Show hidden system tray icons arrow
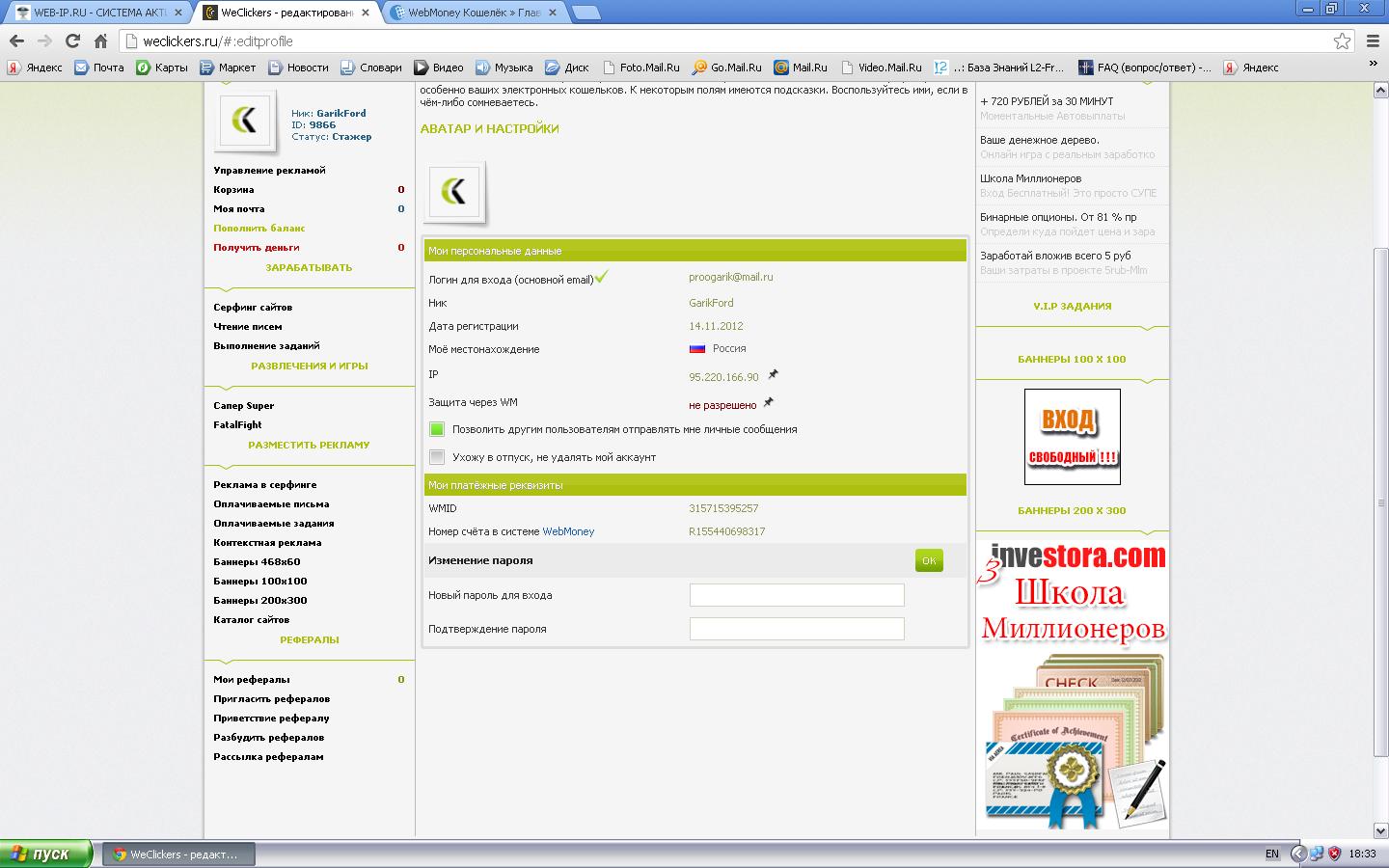This screenshot has height=868, width=1389. pyautogui.click(x=1297, y=854)
